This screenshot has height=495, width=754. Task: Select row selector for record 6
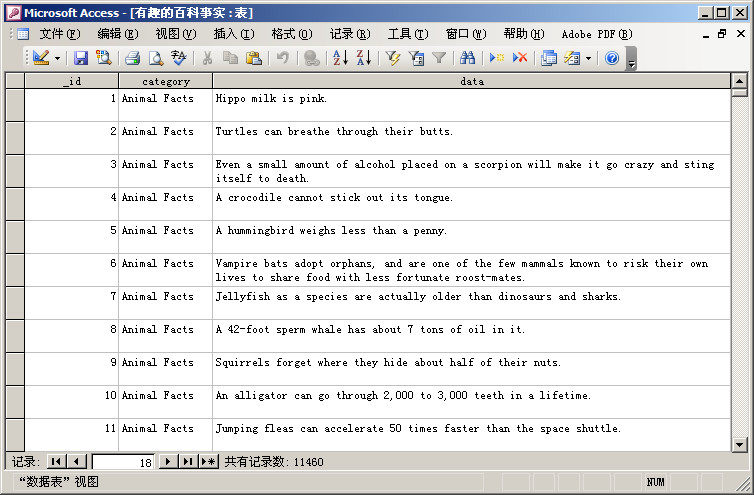[x=15, y=270]
